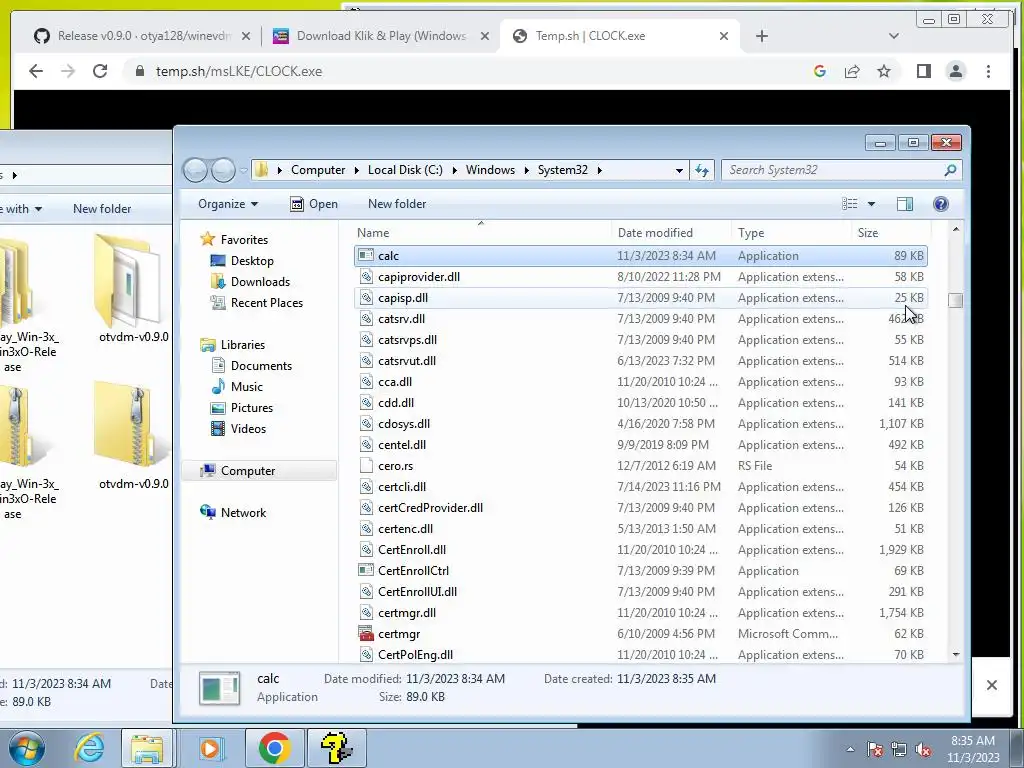Reload the page in Chrome
1024x768 pixels.
coord(100,71)
